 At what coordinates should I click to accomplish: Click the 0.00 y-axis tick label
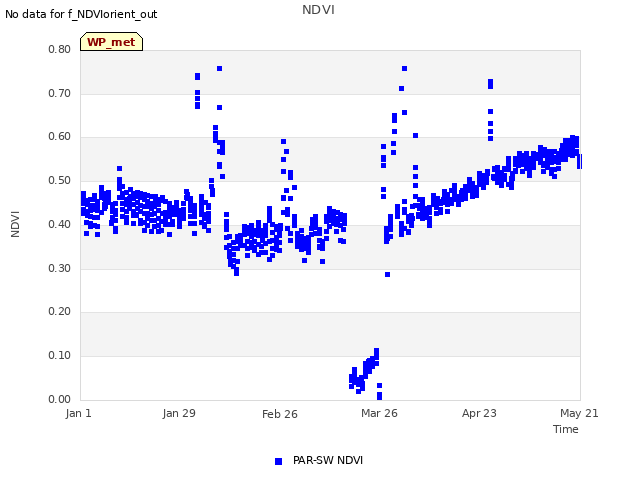60,400
